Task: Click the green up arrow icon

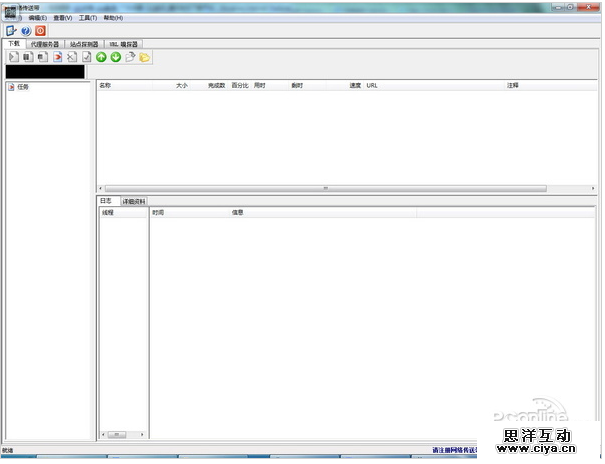Action: coord(101,57)
